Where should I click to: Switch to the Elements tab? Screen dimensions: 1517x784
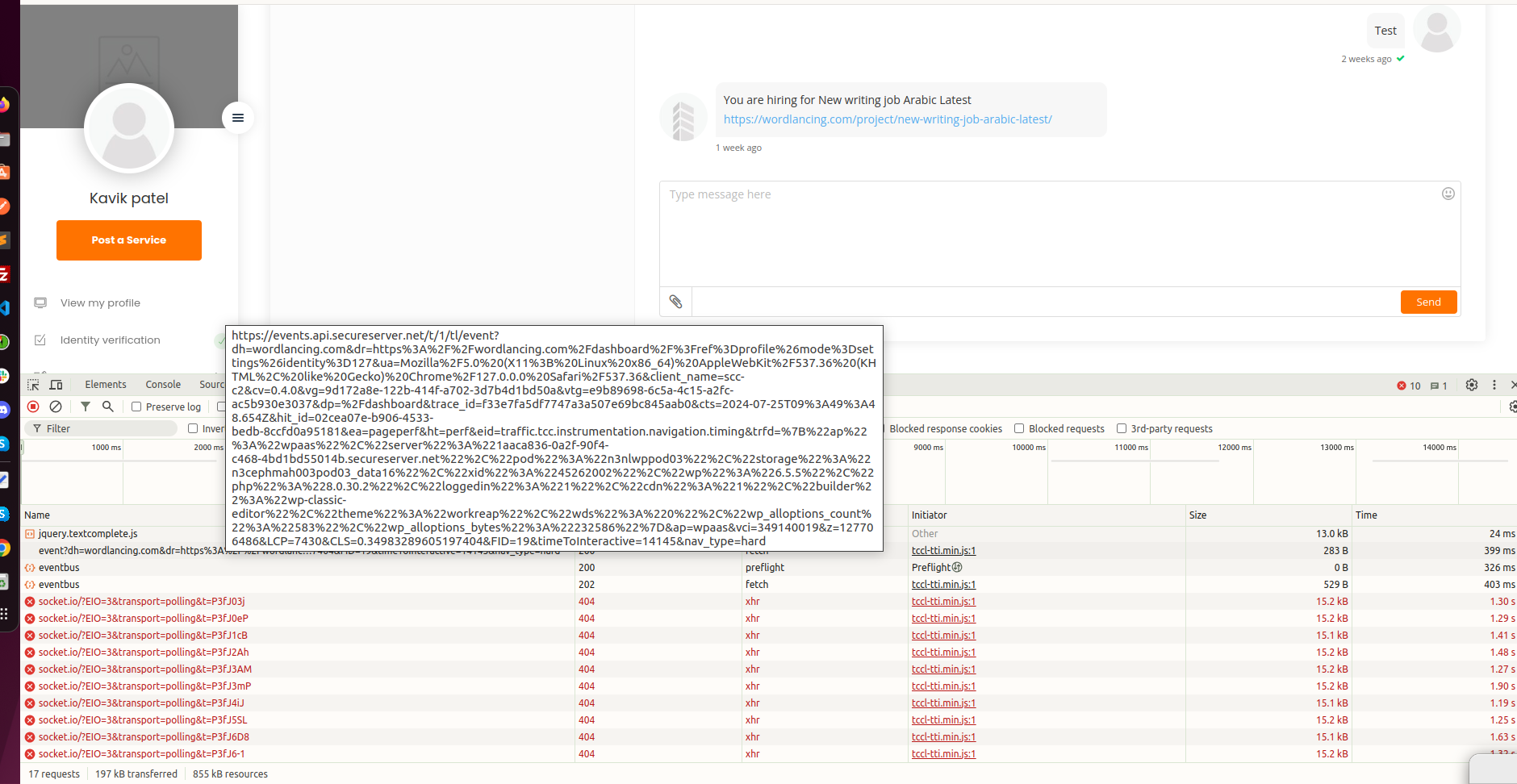tap(106, 385)
